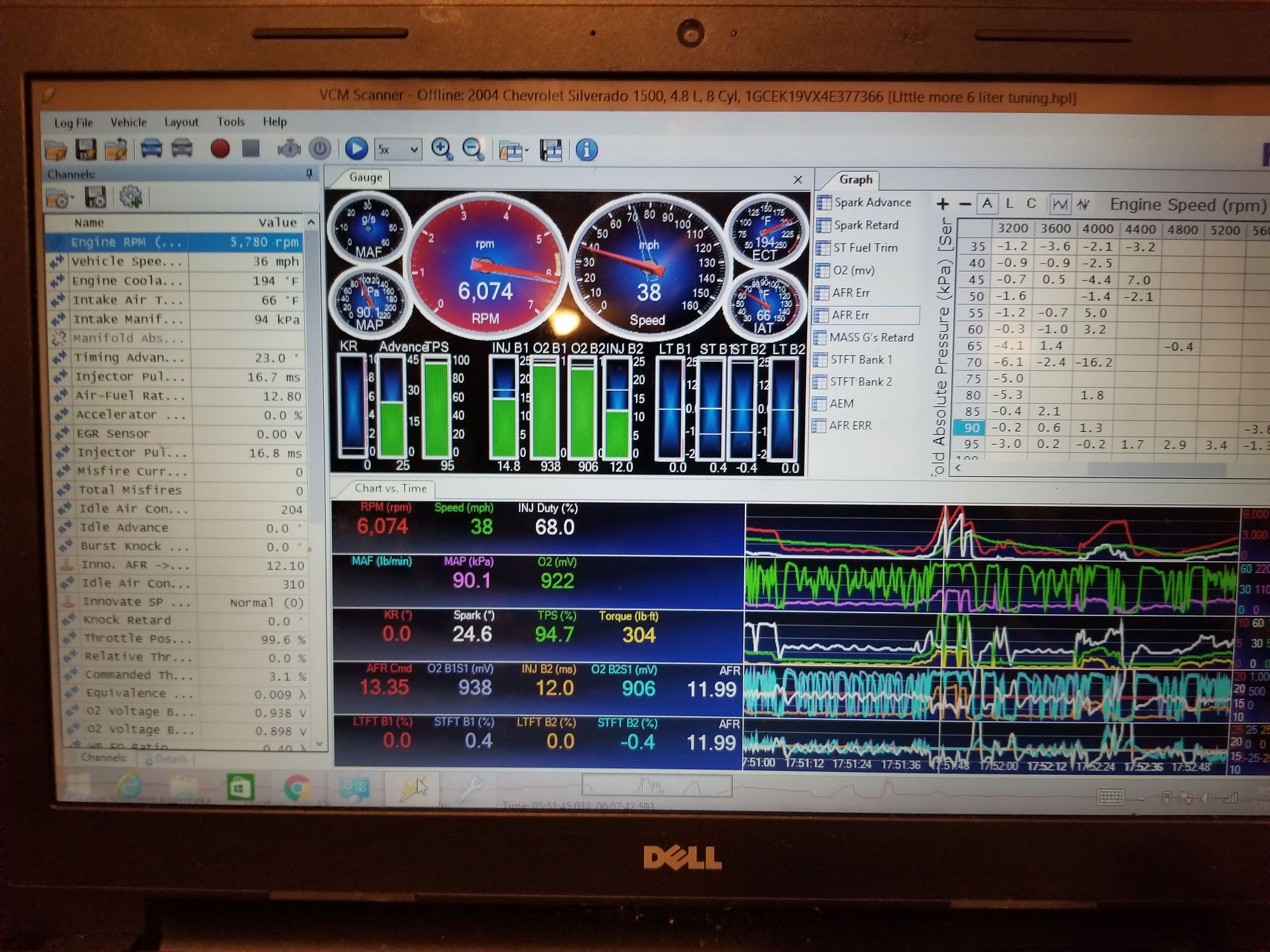Switch to the Chart vs. Time tab
This screenshot has height=952, width=1270.
[390, 488]
